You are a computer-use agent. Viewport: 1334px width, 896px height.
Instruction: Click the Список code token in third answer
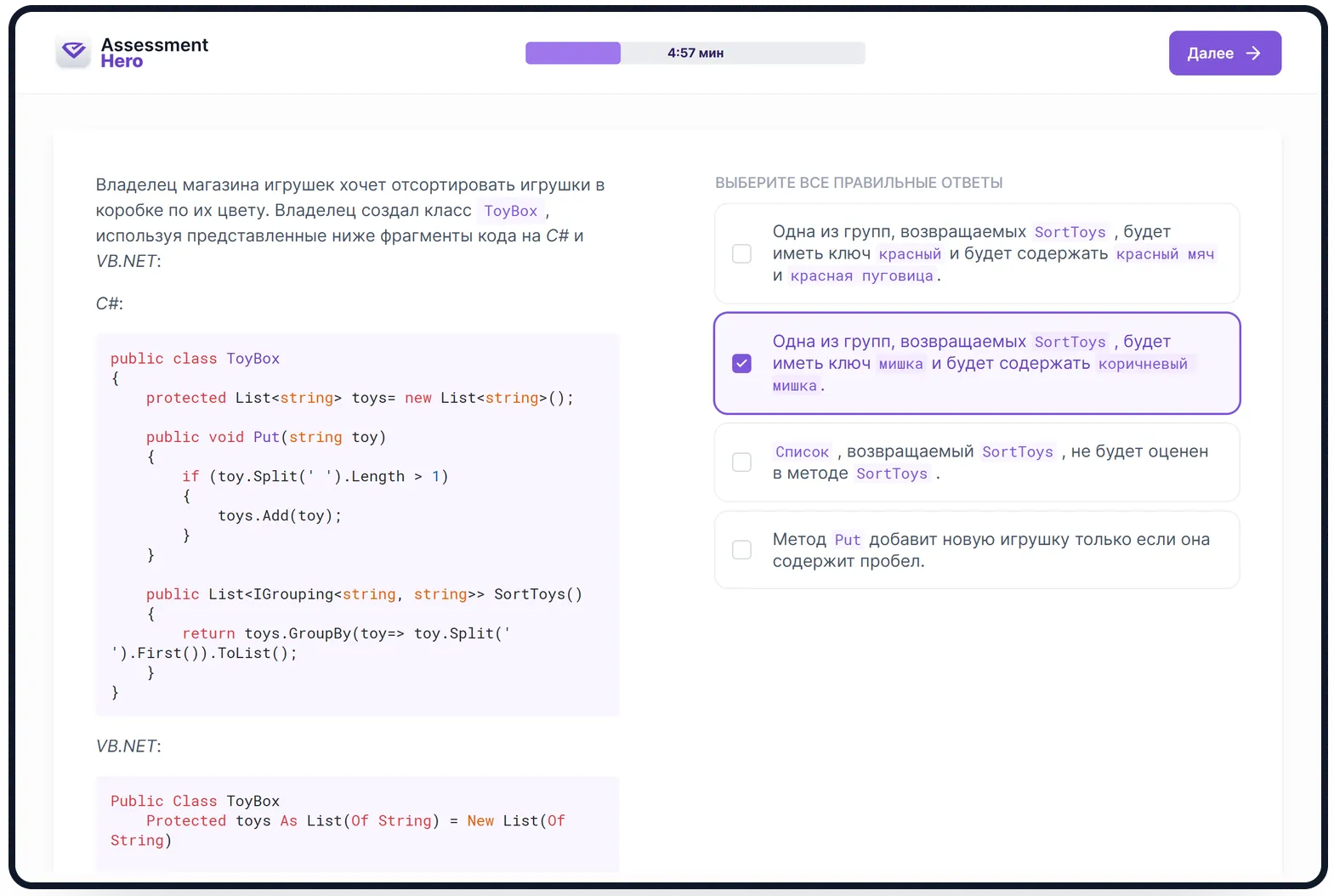[801, 452]
